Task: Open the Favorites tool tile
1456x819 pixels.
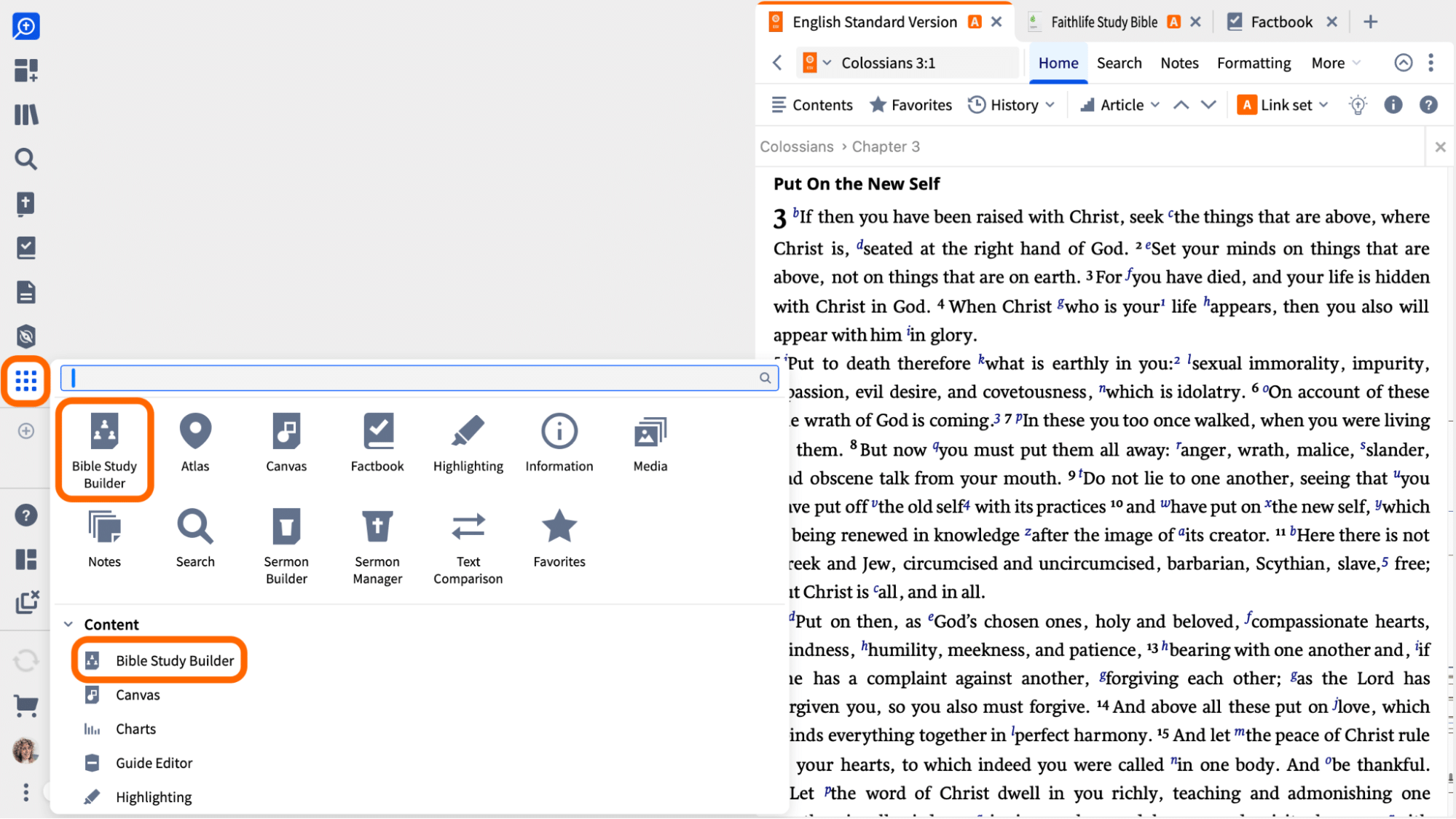Action: point(559,539)
